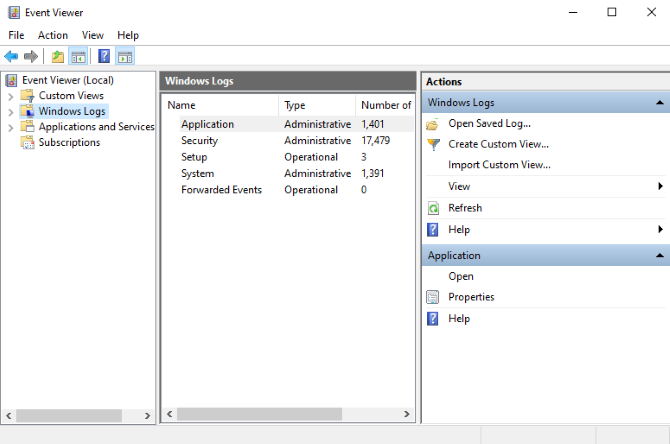The height and width of the screenshot is (444, 670).
Task: Click Import Custom View... action
Action: tap(499, 165)
